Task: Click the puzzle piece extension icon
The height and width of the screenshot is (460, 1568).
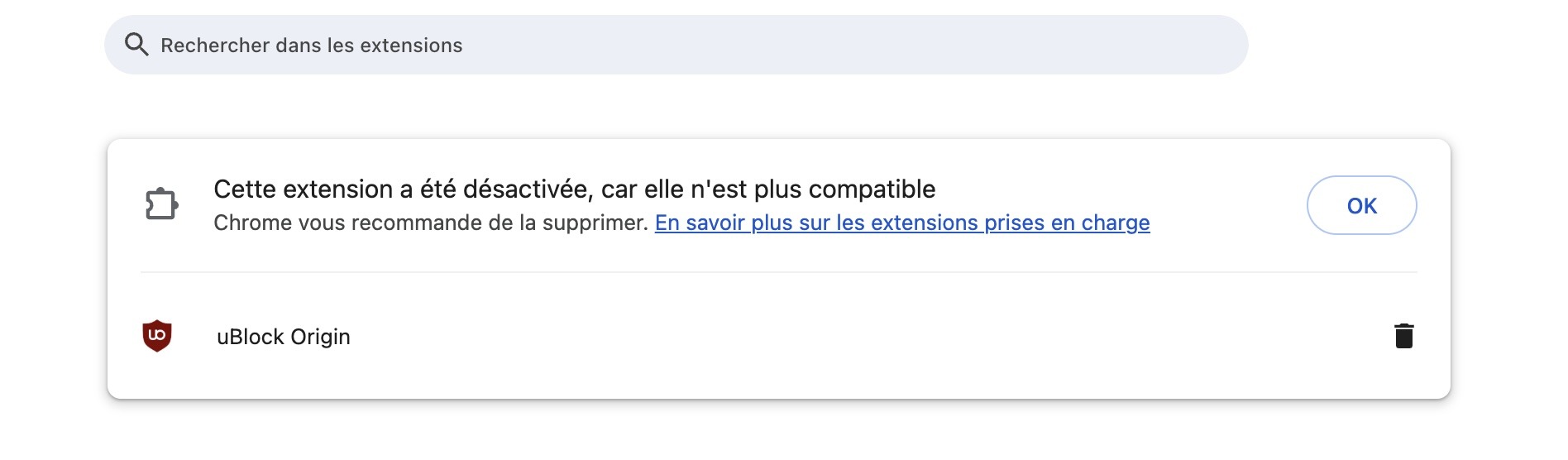Action: coord(161,204)
